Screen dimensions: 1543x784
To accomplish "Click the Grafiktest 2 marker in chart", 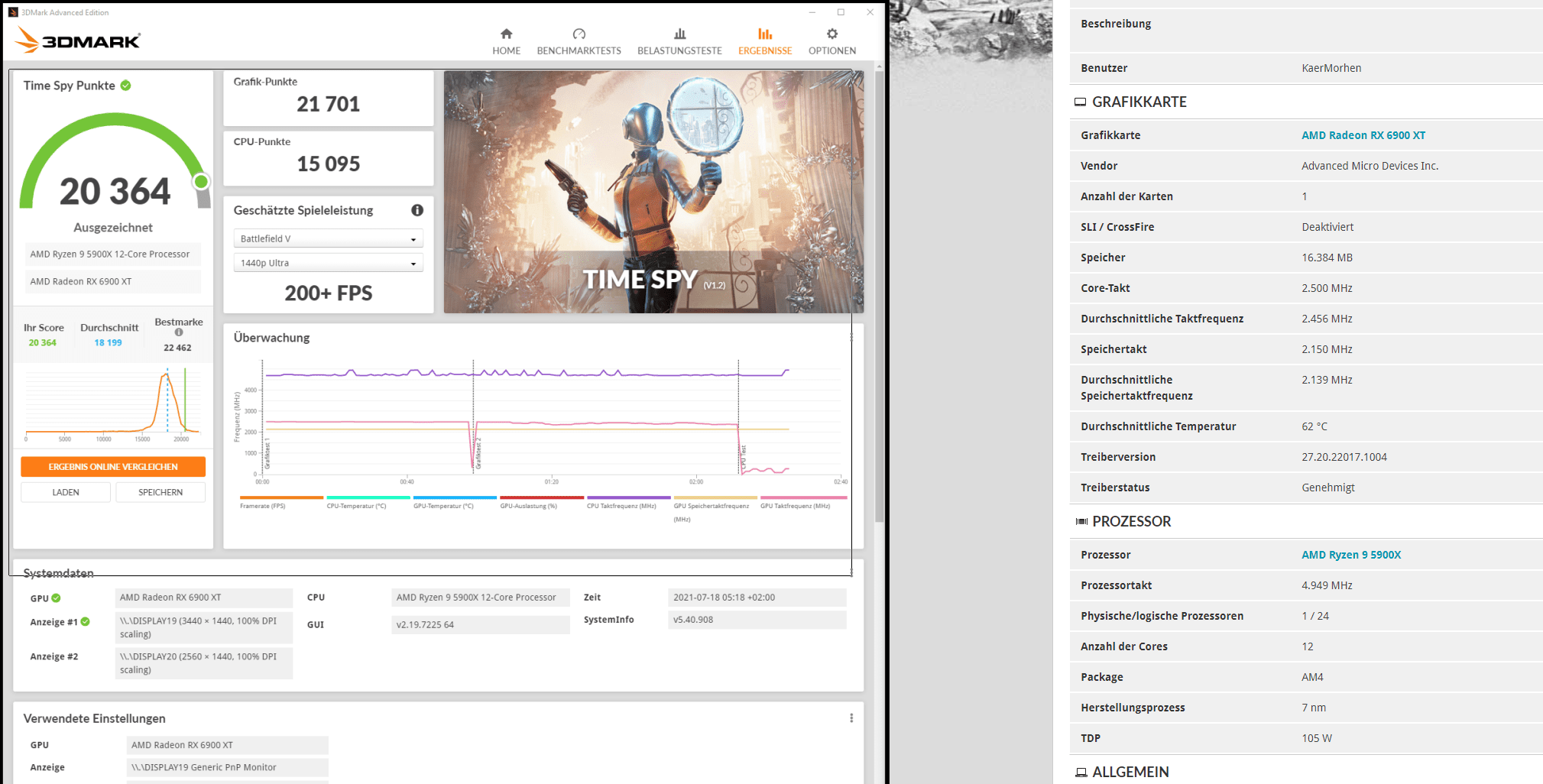I will click(478, 453).
